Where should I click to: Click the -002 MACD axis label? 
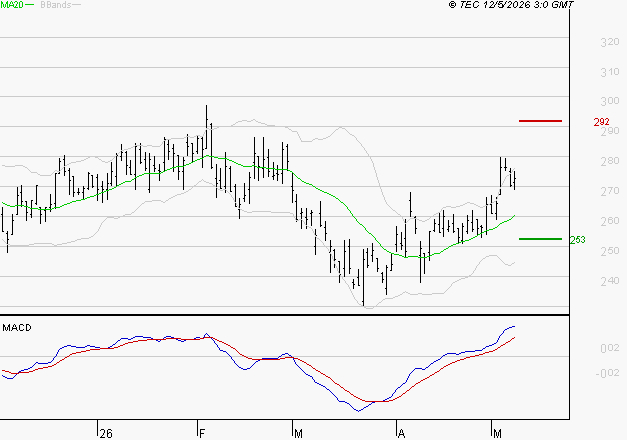tap(607, 373)
